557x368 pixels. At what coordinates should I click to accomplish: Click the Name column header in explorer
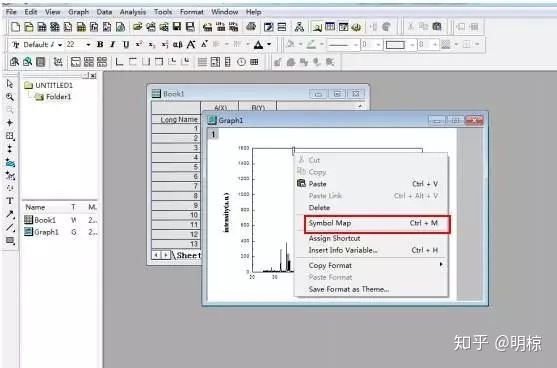35,207
